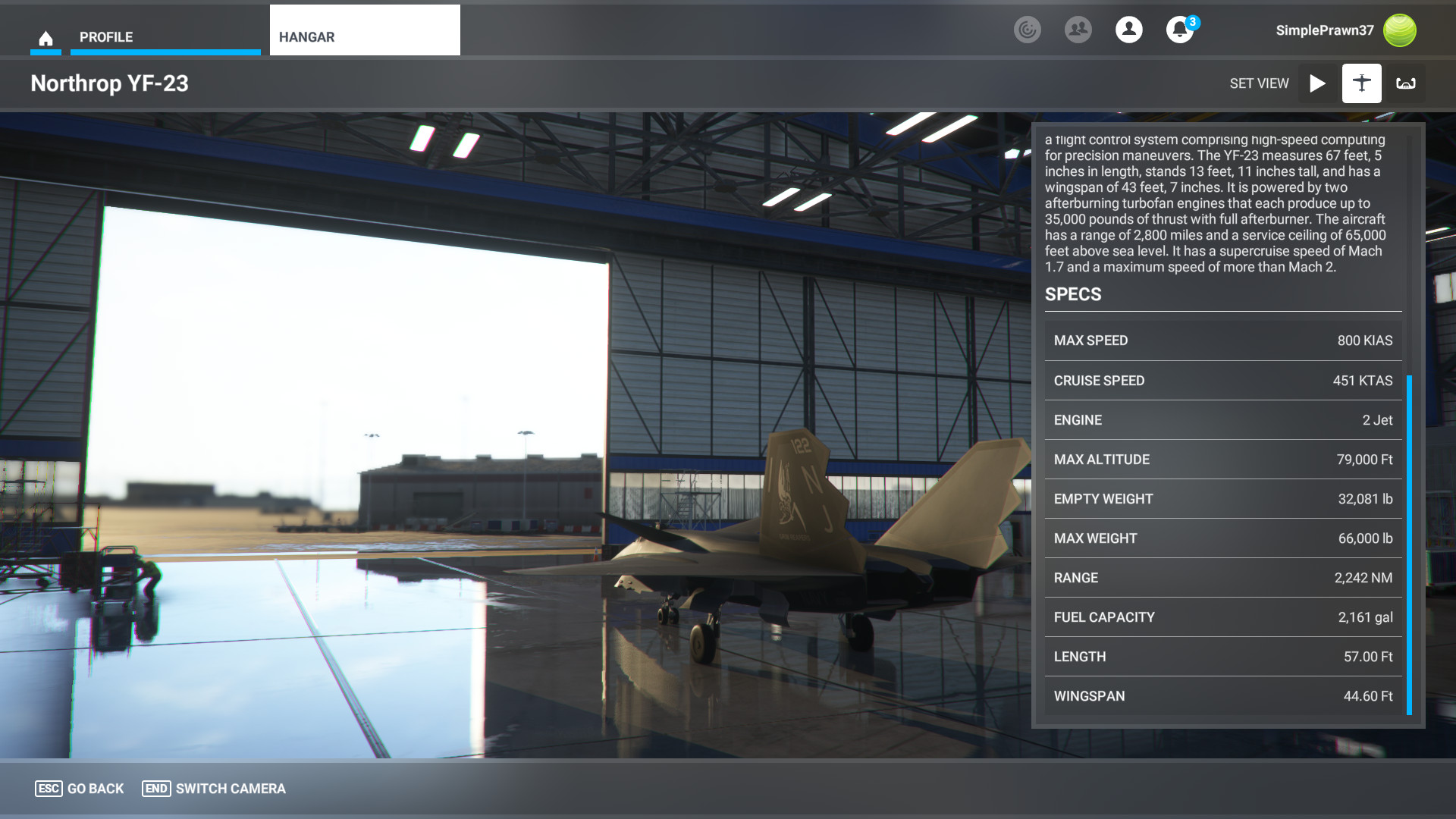Screen dimensions: 1456x819
Task: Select the CRUISE SPEED 451 KTAS row
Action: pyautogui.click(x=1223, y=381)
